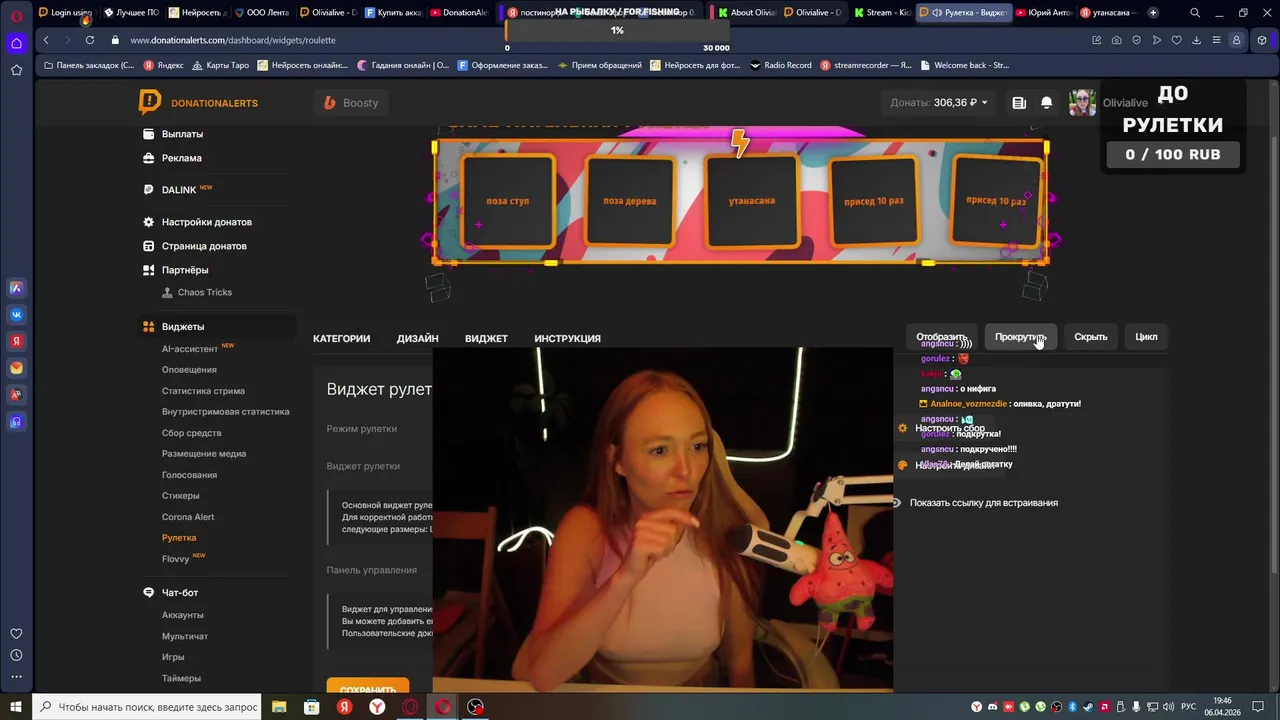Open the Chaos Tricks partner link
Viewport: 1280px width, 720px height.
(204, 292)
